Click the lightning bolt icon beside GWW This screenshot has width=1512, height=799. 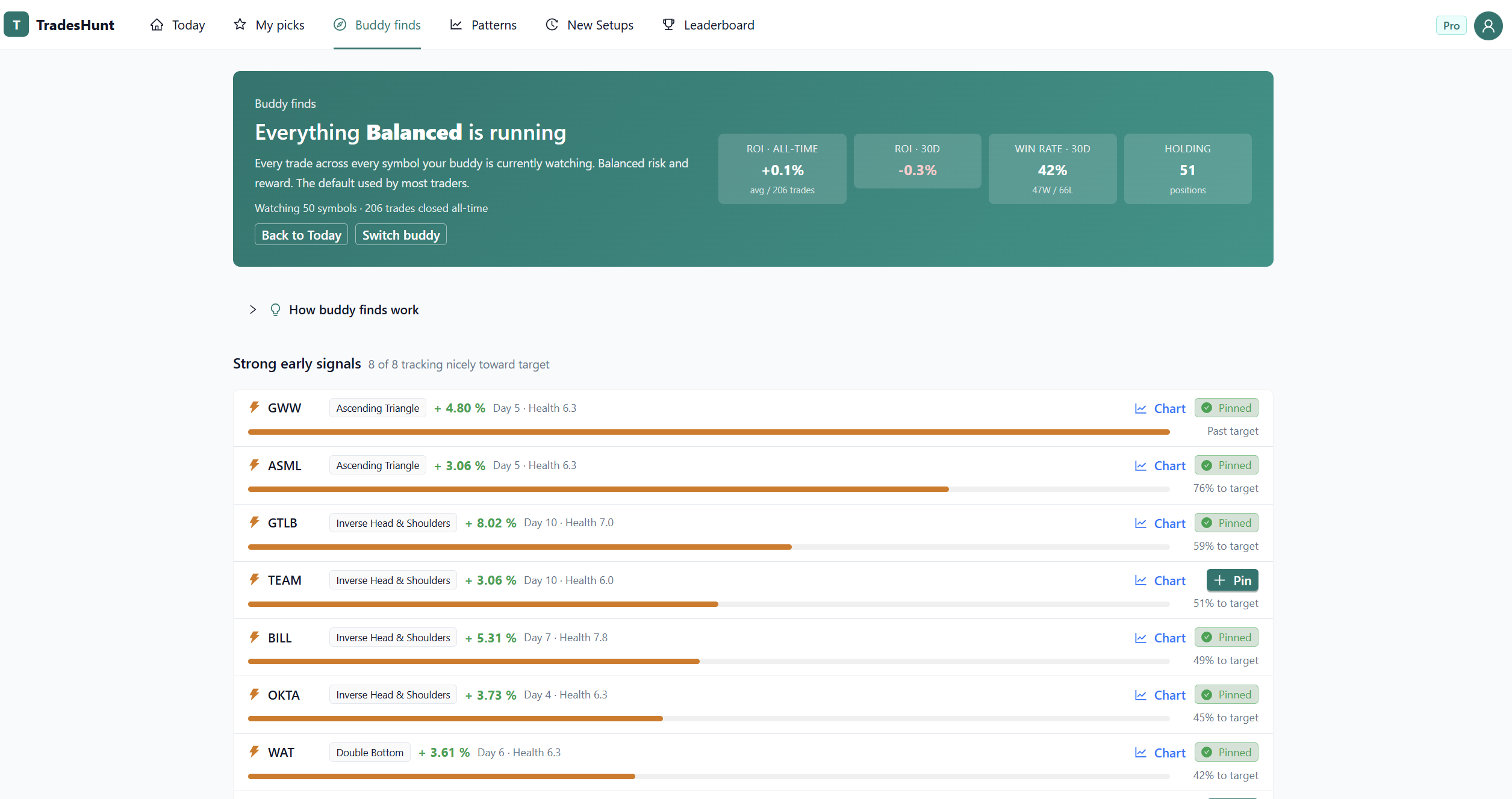pos(254,408)
